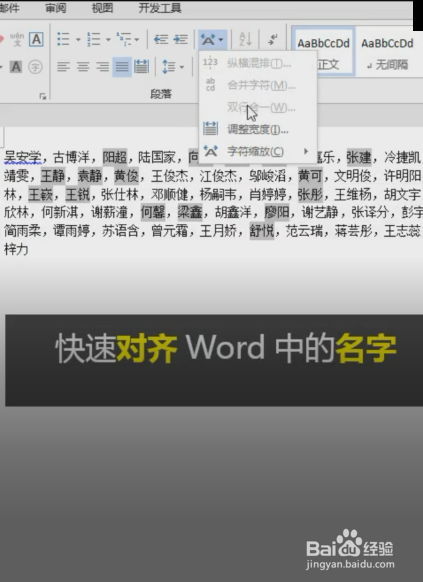Center align the text
The width and height of the screenshot is (423, 582).
(x=83, y=67)
